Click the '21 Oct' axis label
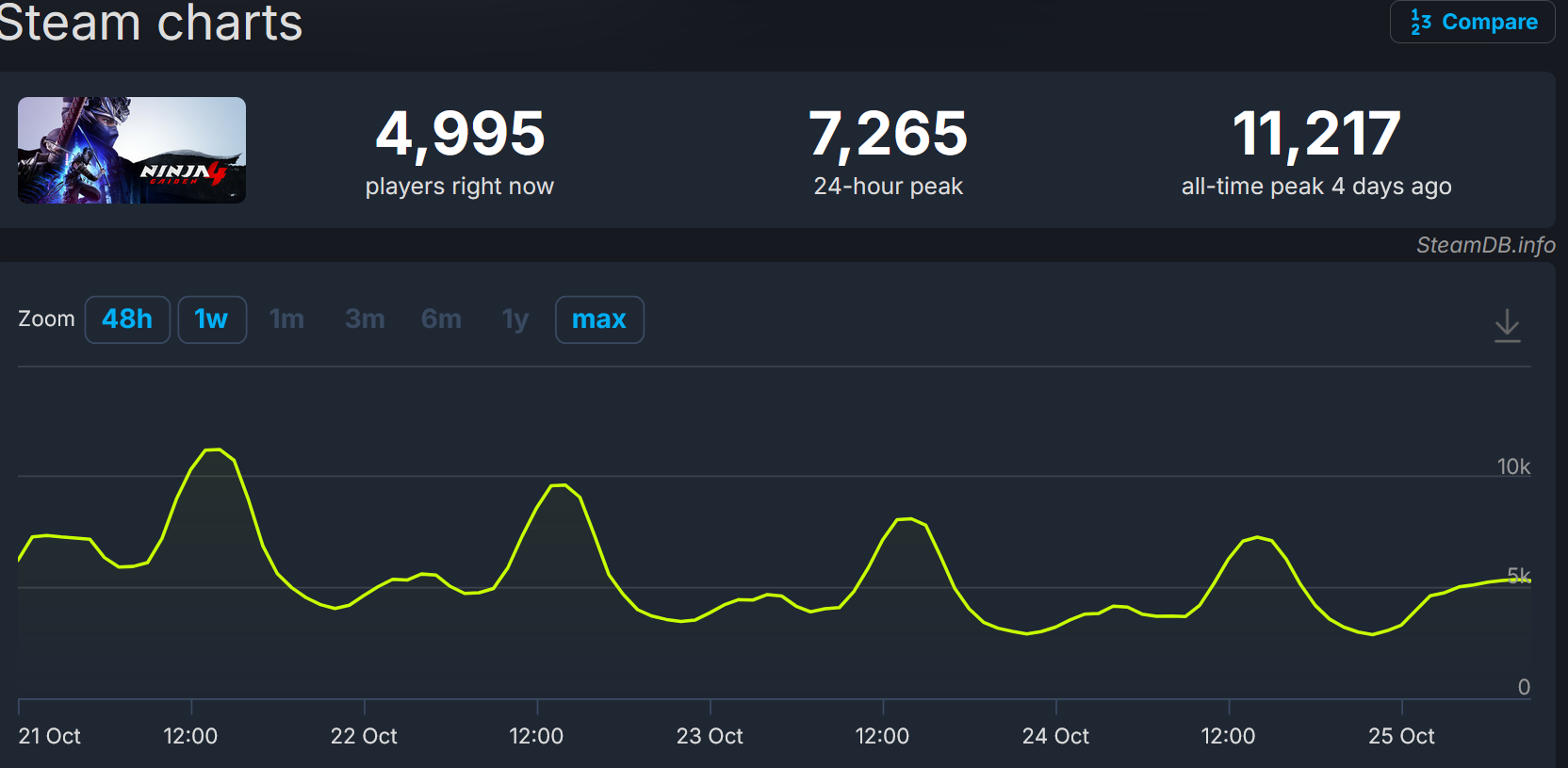1568x768 pixels. [x=50, y=736]
